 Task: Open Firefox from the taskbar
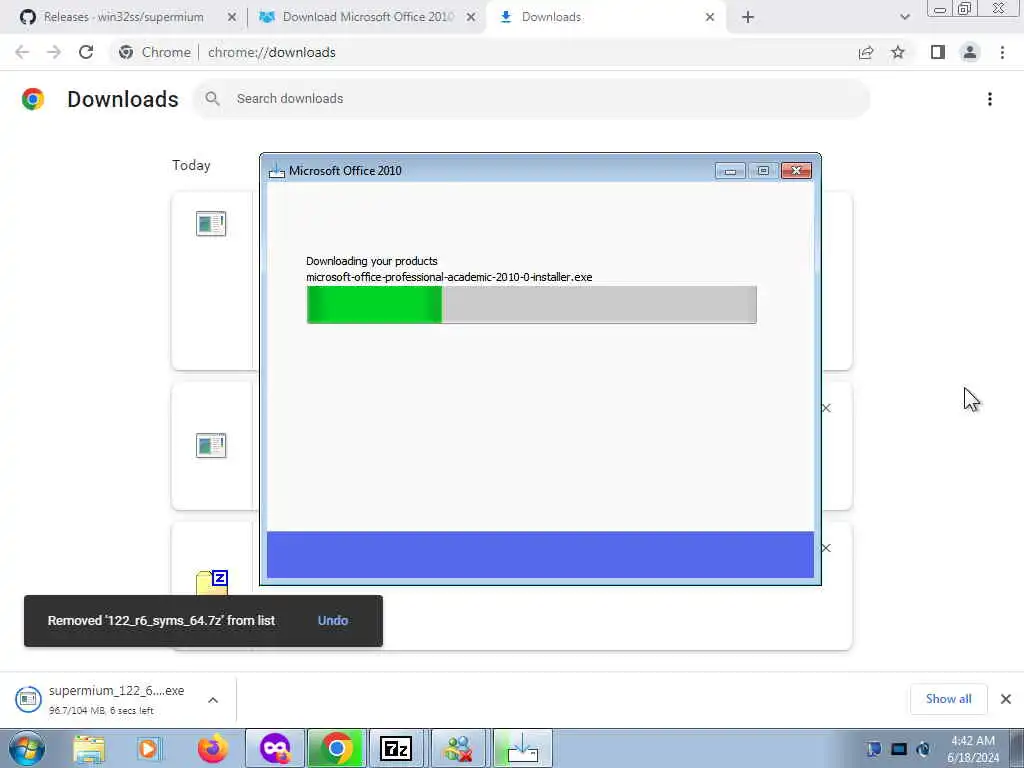coord(212,749)
